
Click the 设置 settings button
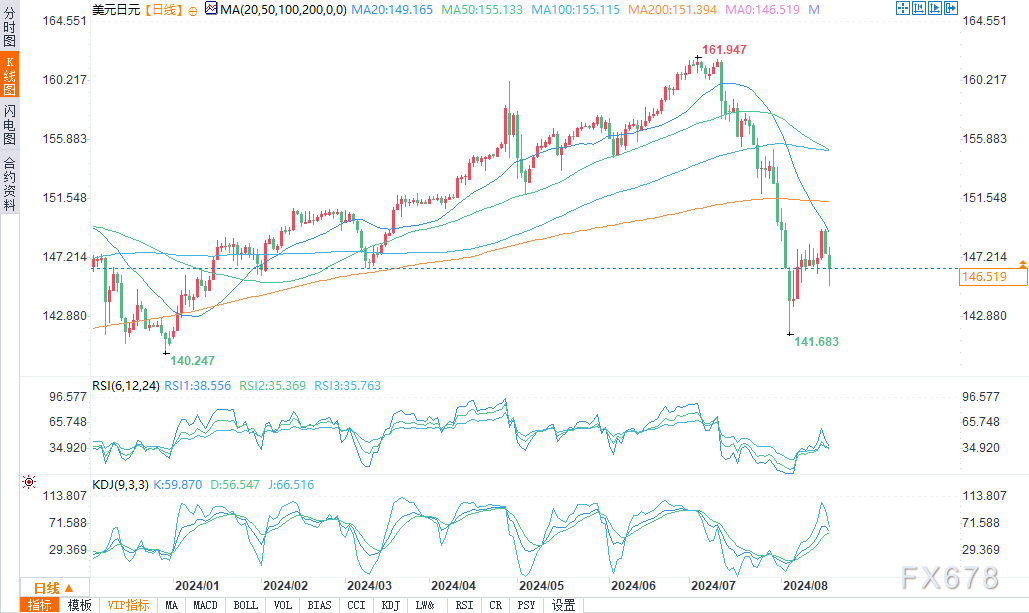[563, 605]
